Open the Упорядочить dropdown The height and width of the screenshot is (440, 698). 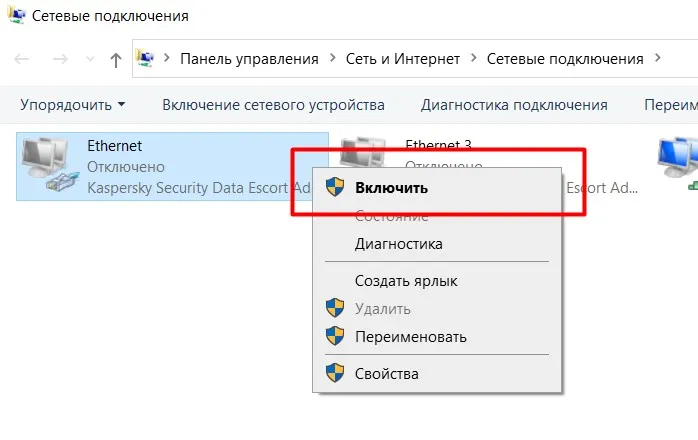pos(73,104)
